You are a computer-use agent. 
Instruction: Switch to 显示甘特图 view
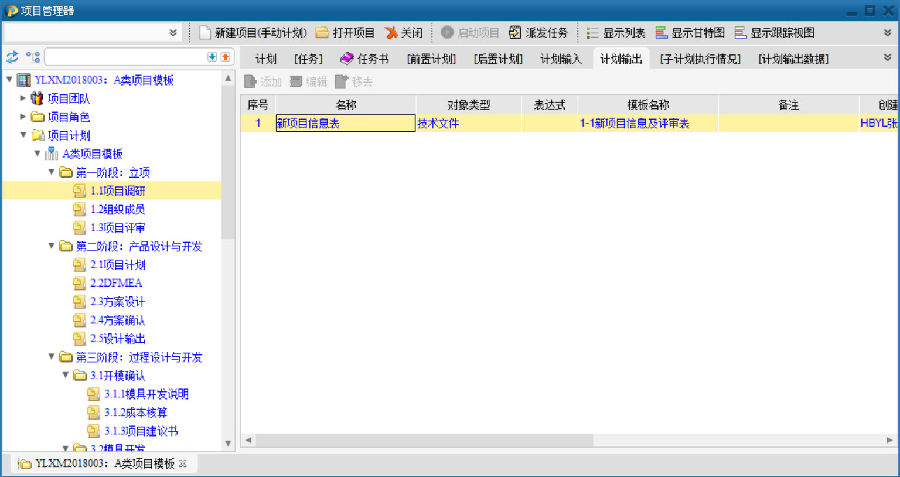point(690,33)
